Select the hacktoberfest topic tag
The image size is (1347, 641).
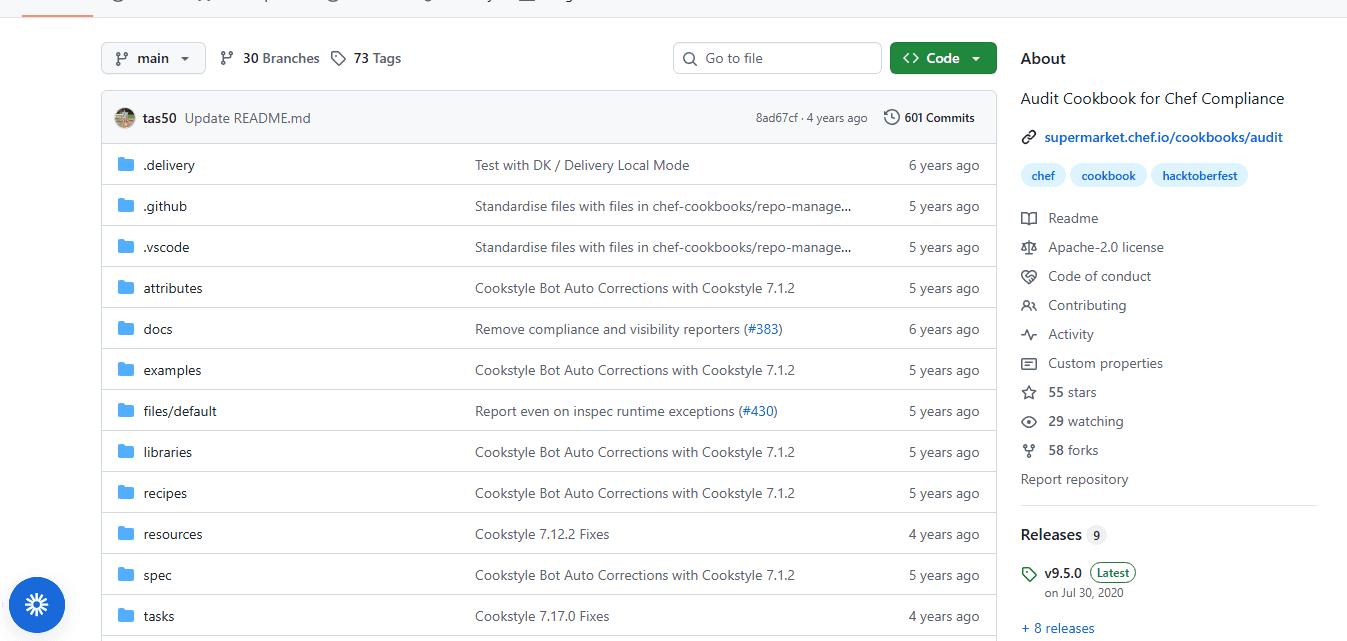coord(1199,175)
